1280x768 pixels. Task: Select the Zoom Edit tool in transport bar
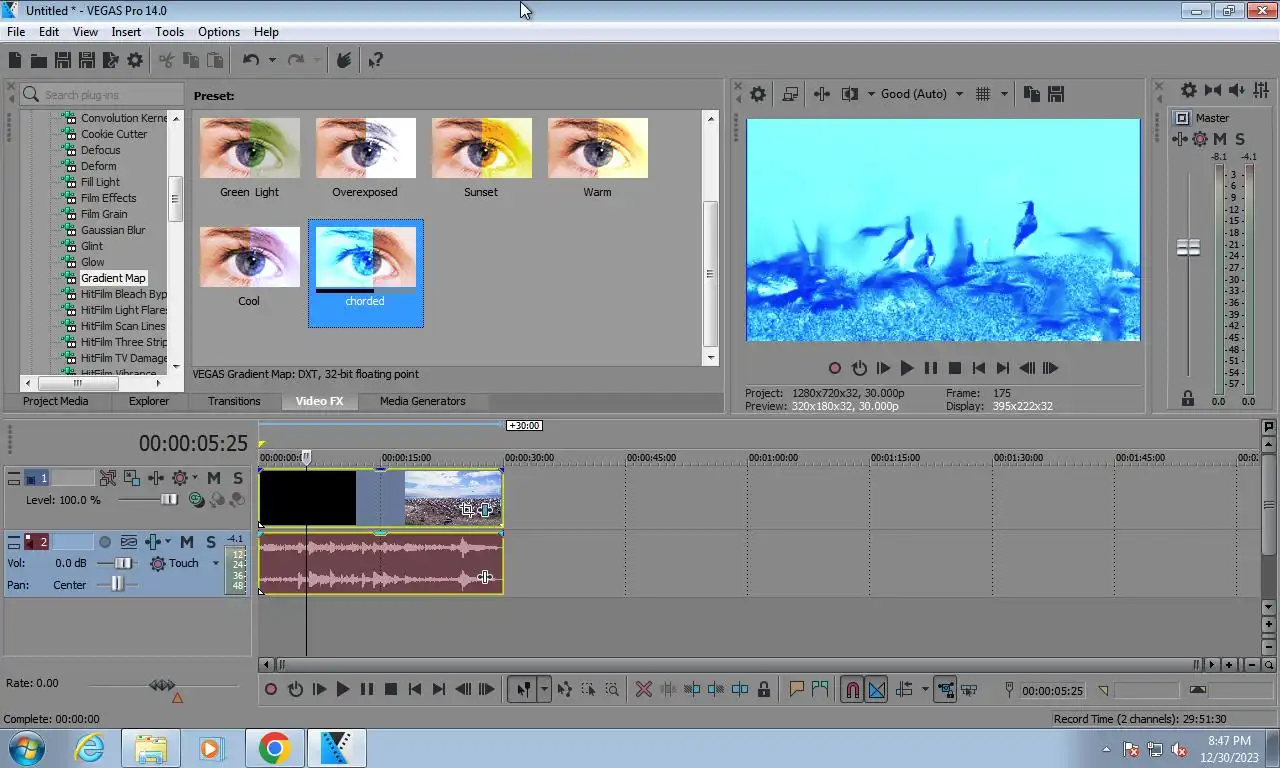click(612, 689)
